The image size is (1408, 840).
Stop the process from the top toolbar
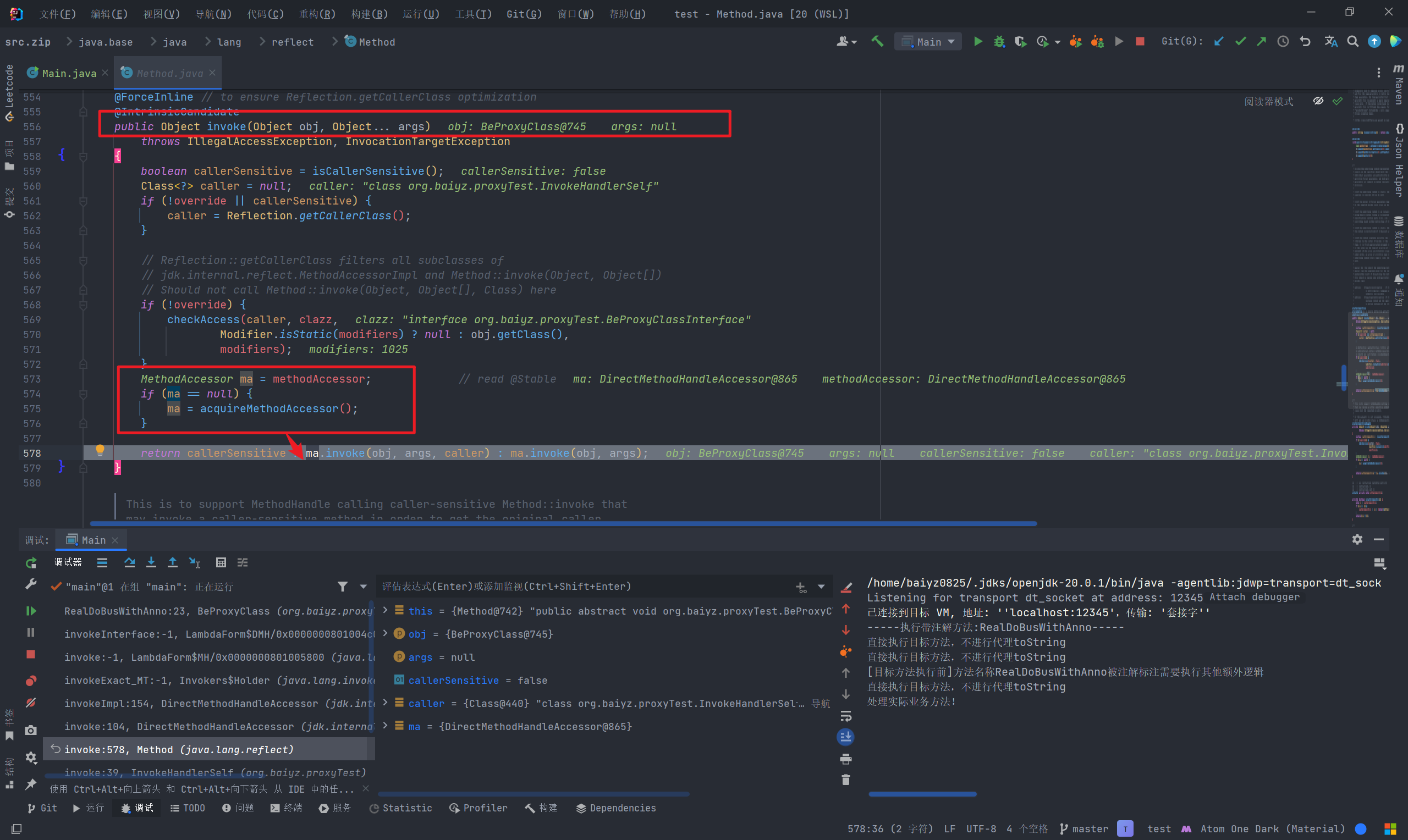click(1140, 41)
